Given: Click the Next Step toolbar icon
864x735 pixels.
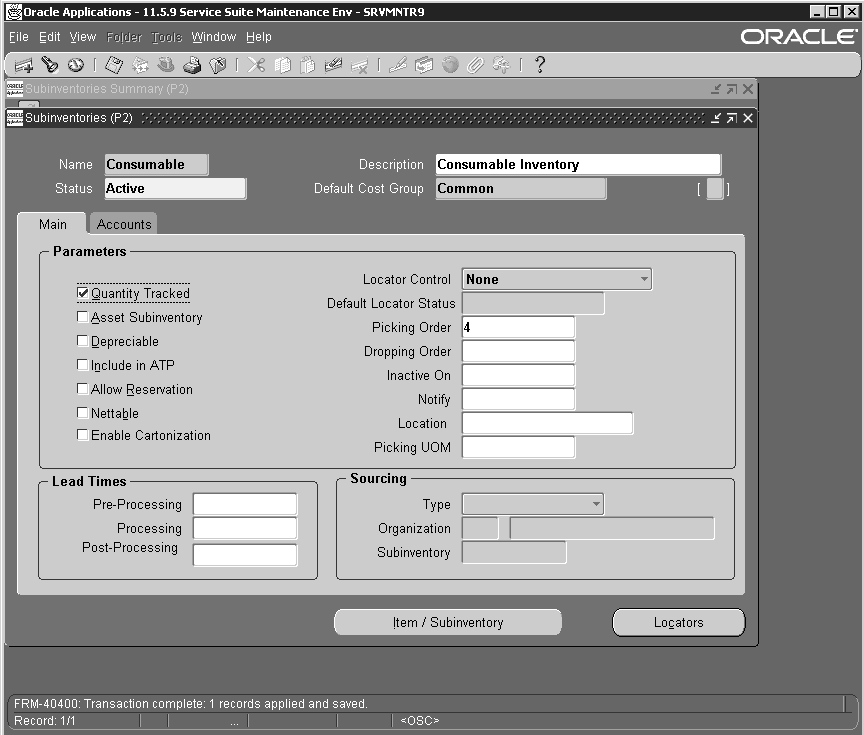Looking at the screenshot, I should point(140,65).
